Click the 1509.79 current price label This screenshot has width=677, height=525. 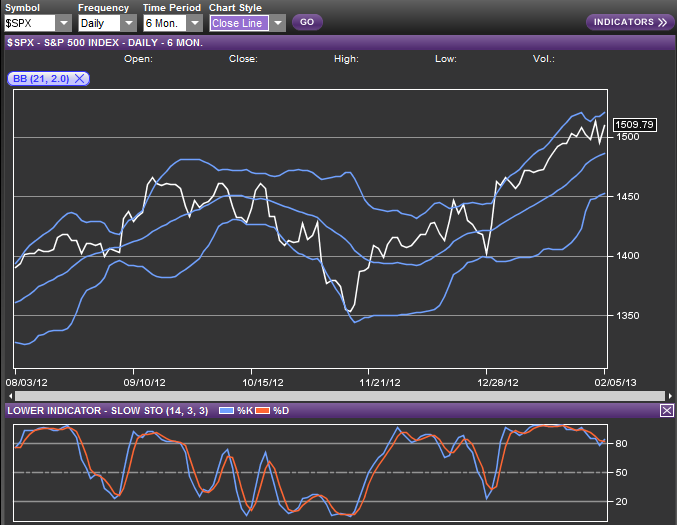634,125
